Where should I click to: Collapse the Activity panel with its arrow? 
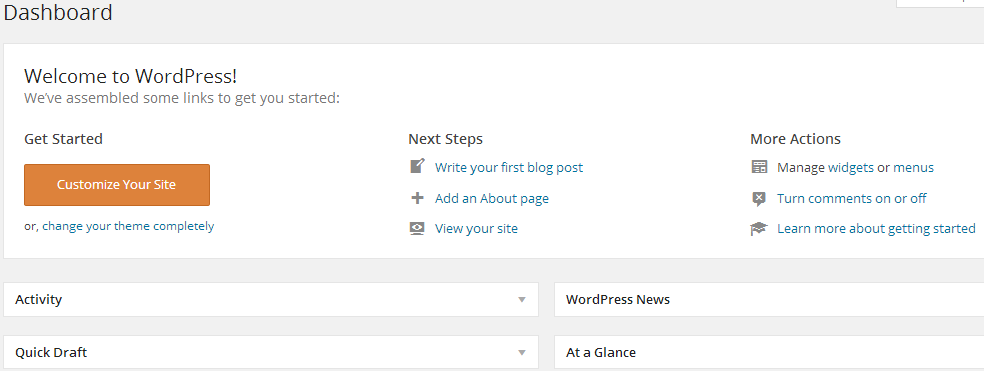(521, 300)
